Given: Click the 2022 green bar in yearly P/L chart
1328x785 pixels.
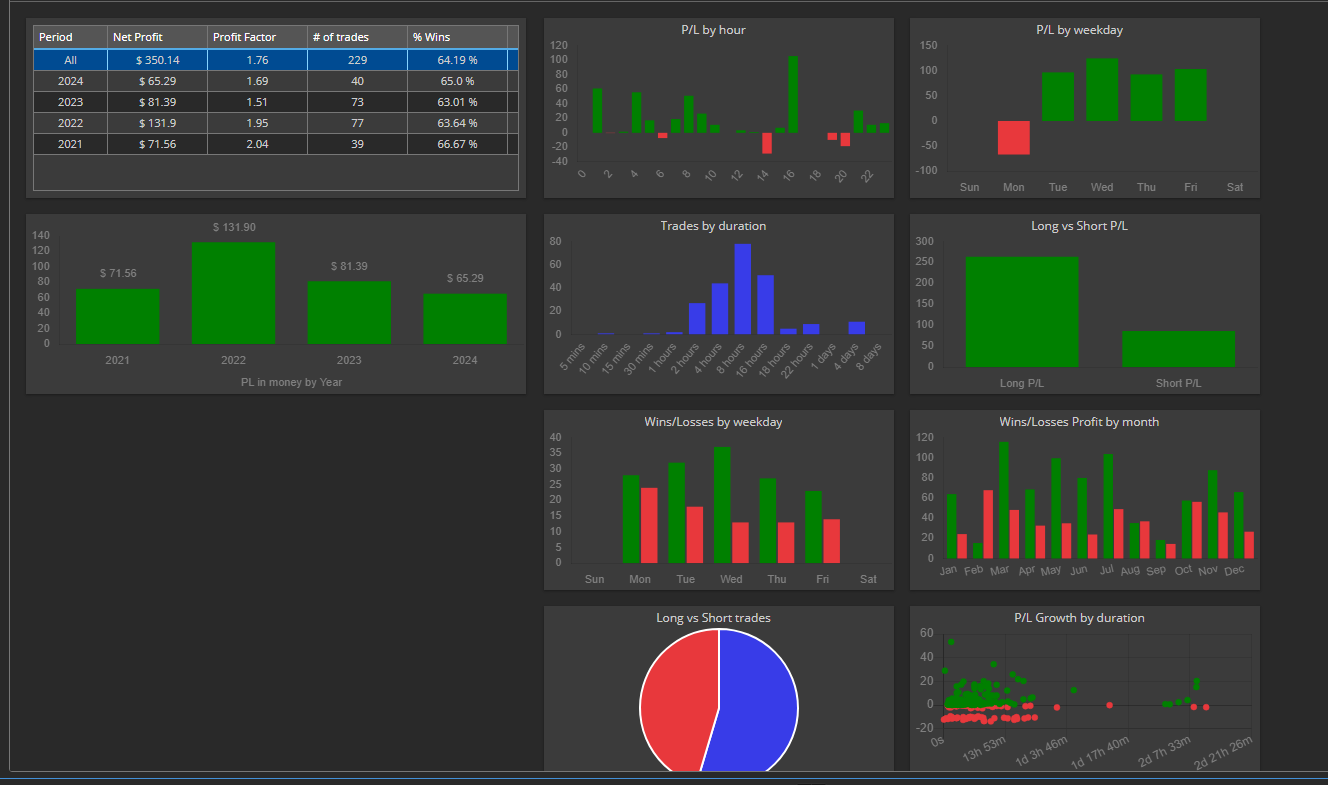Looking at the screenshot, I should pos(233,293).
